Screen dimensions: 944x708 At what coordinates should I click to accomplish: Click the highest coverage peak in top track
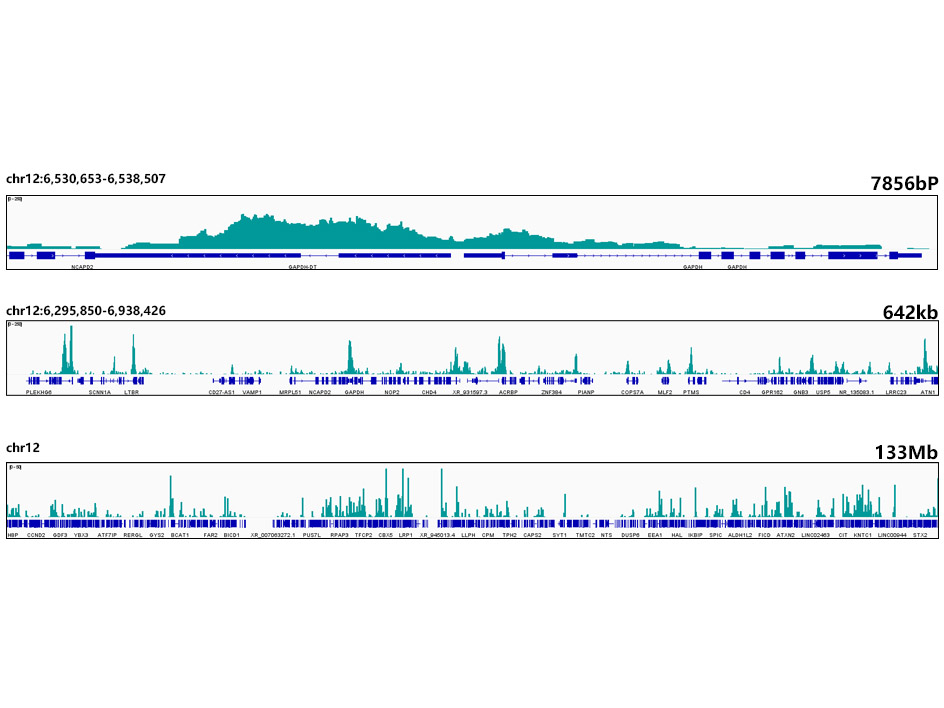(x=242, y=217)
